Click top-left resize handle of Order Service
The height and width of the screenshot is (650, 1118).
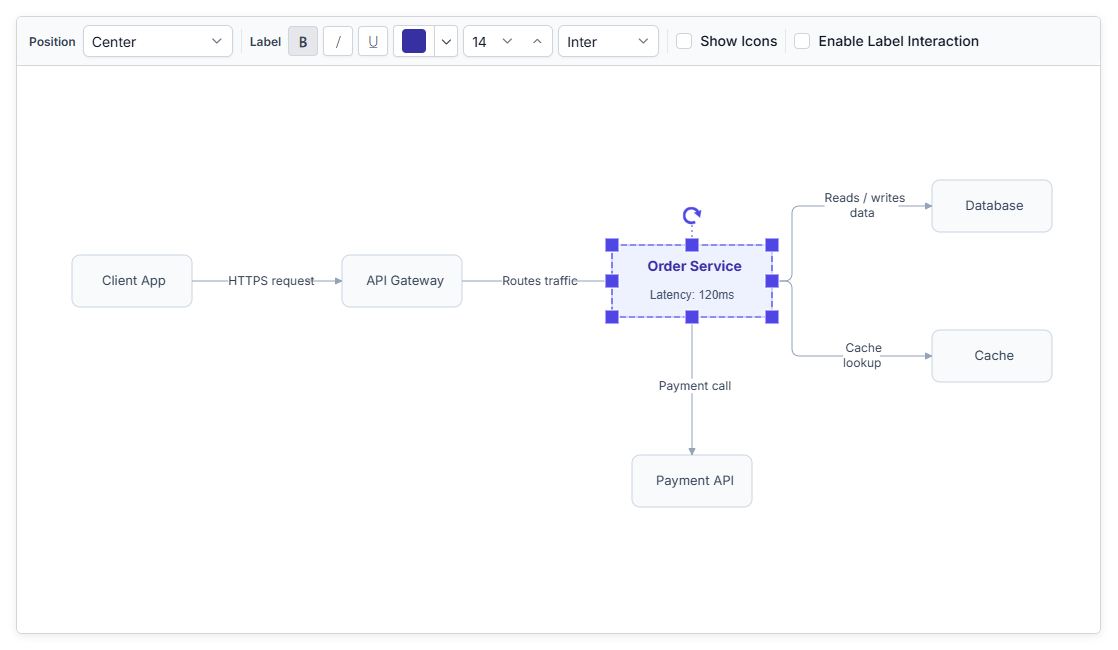click(612, 245)
